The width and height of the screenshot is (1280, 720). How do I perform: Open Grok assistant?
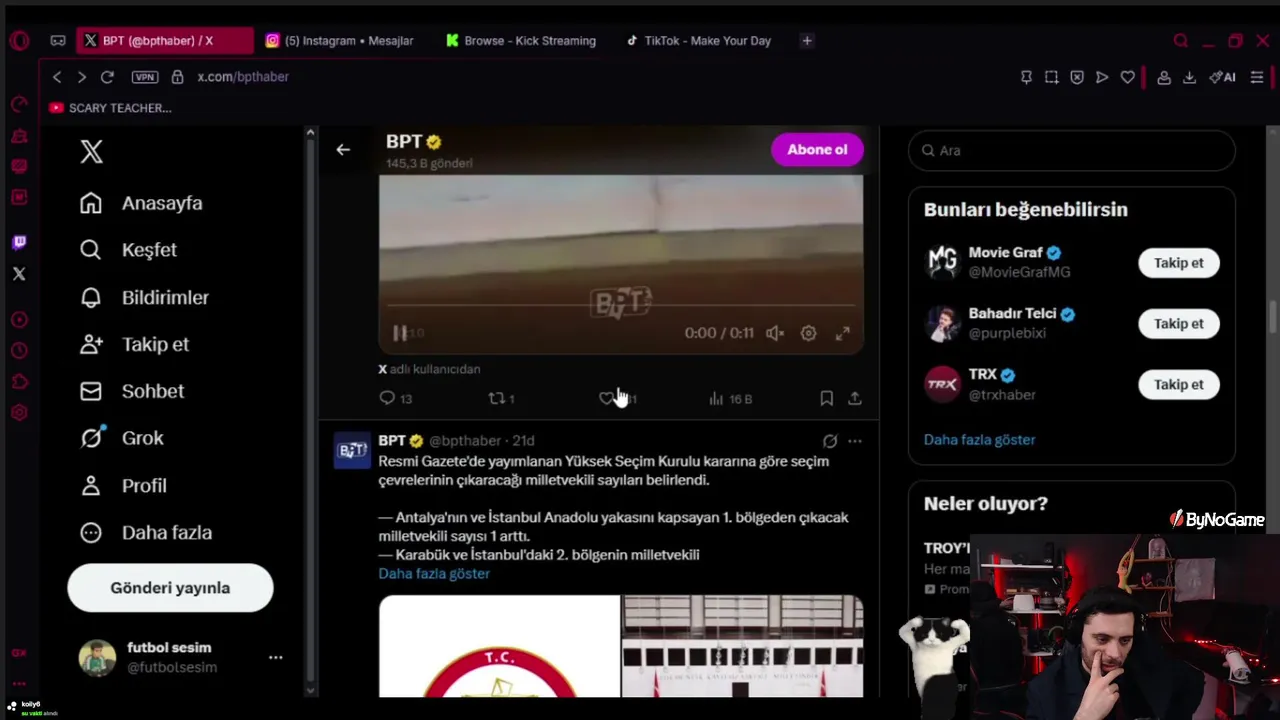click(x=121, y=438)
